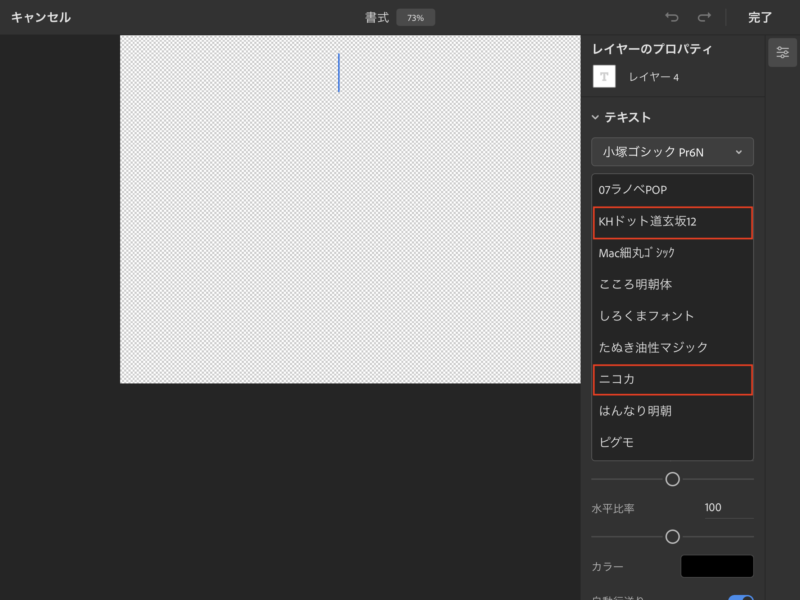
Task: Click the レイヤー 4 text layer thumbnail
Action: point(604,77)
